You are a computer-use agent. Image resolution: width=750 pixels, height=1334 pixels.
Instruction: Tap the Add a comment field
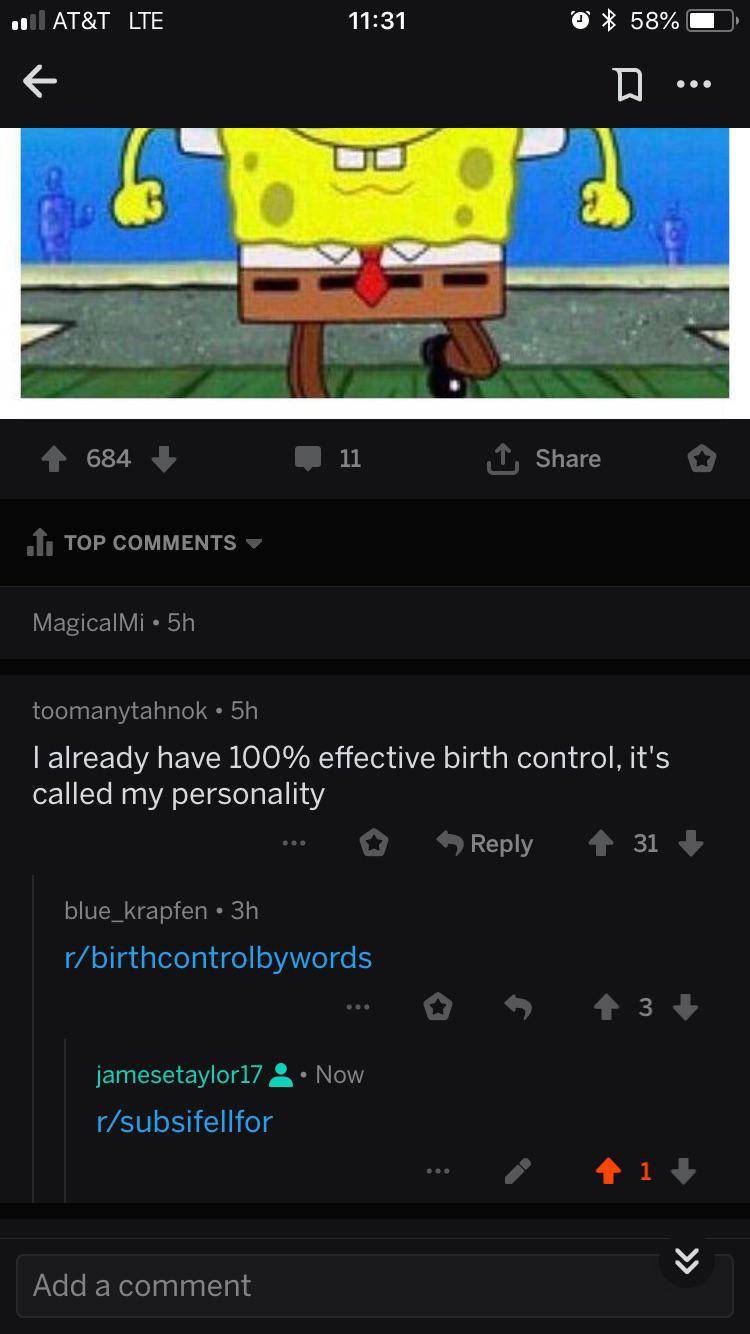pyautogui.click(x=375, y=1286)
